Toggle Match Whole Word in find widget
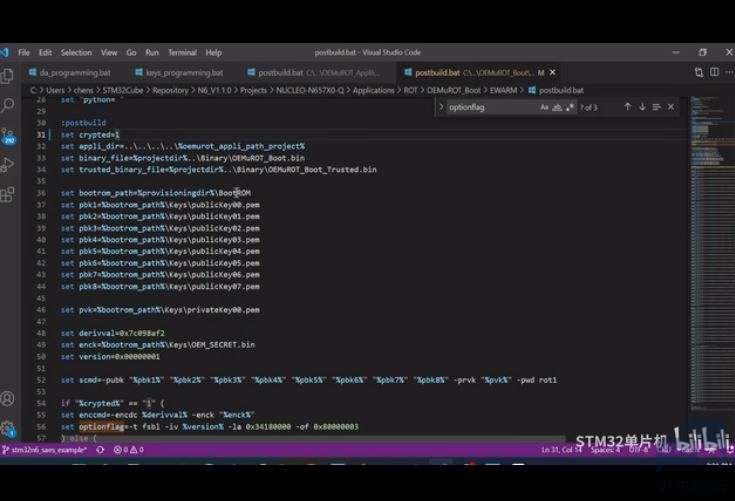The height and width of the screenshot is (501, 735). click(x=557, y=107)
